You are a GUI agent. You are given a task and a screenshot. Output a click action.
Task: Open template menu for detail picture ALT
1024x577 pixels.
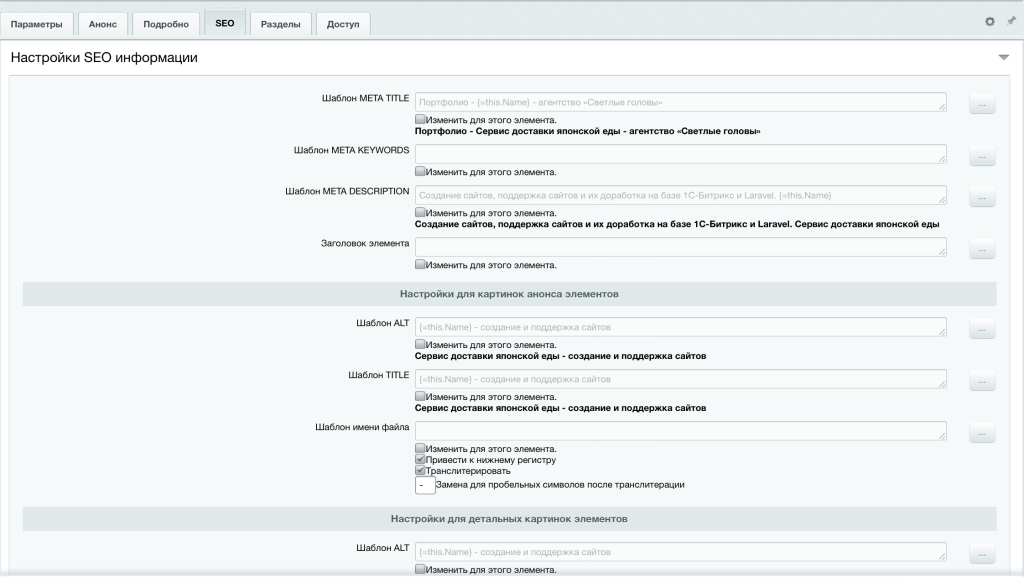pos(982,554)
